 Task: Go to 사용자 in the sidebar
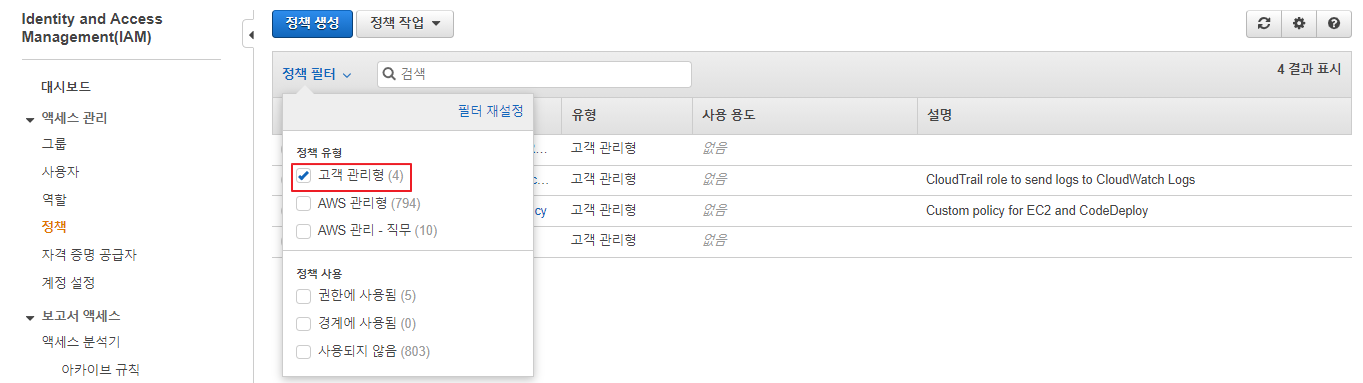click(60, 172)
